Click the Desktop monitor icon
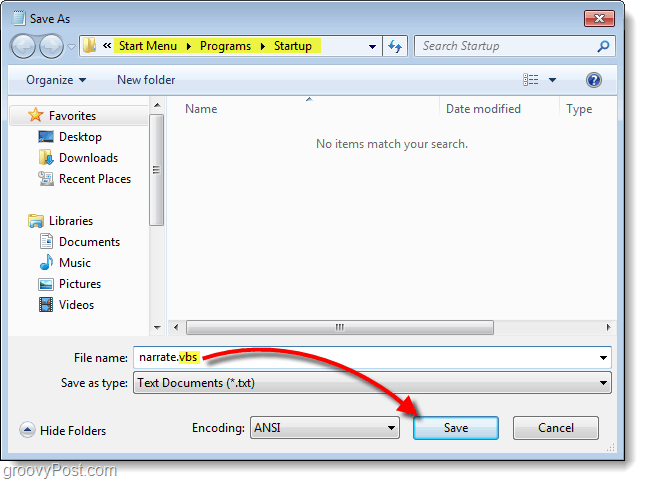Image resolution: width=645 pixels, height=481 pixels. point(46,137)
